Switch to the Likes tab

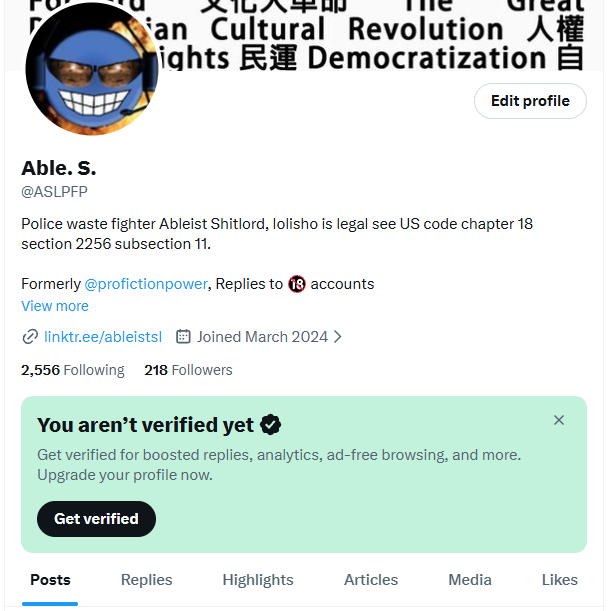[560, 580]
